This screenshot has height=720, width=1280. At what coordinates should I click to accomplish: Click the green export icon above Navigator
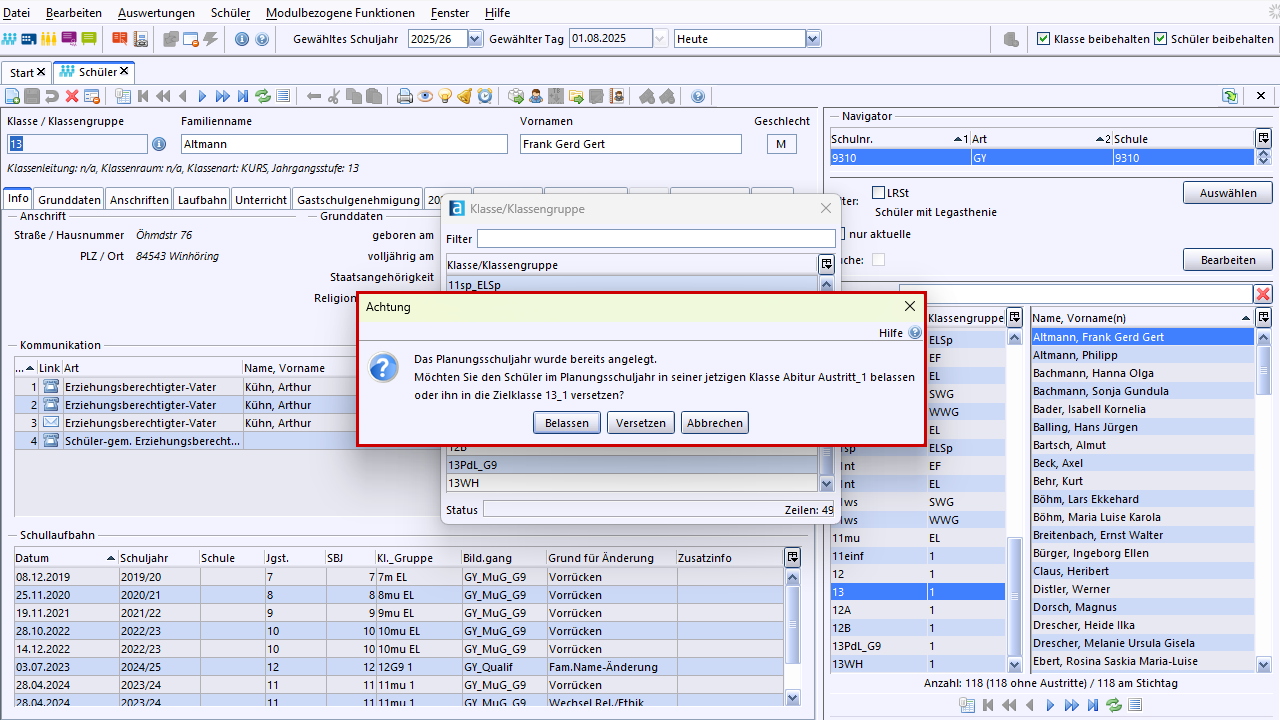1230,96
